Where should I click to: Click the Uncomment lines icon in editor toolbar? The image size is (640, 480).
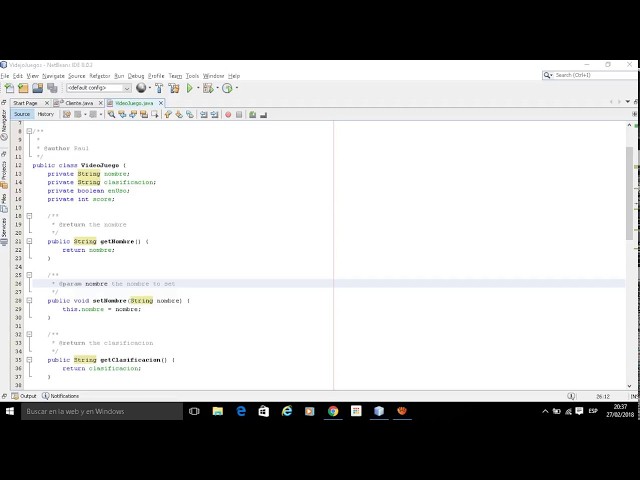coord(263,115)
